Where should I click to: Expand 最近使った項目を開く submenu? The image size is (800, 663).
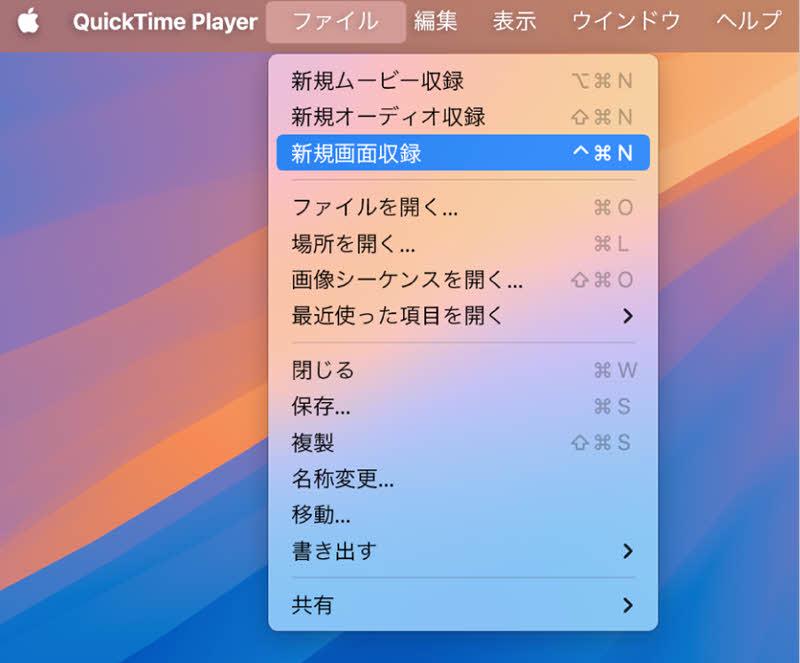463,316
